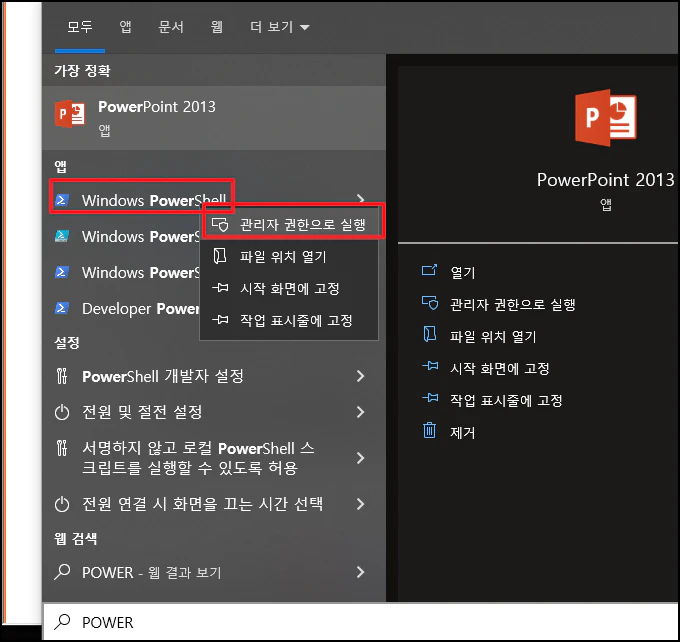Screen dimensions: 680x642
Task: Click tools icon beside PowerShell 개발자 설정
Action: tap(62, 376)
